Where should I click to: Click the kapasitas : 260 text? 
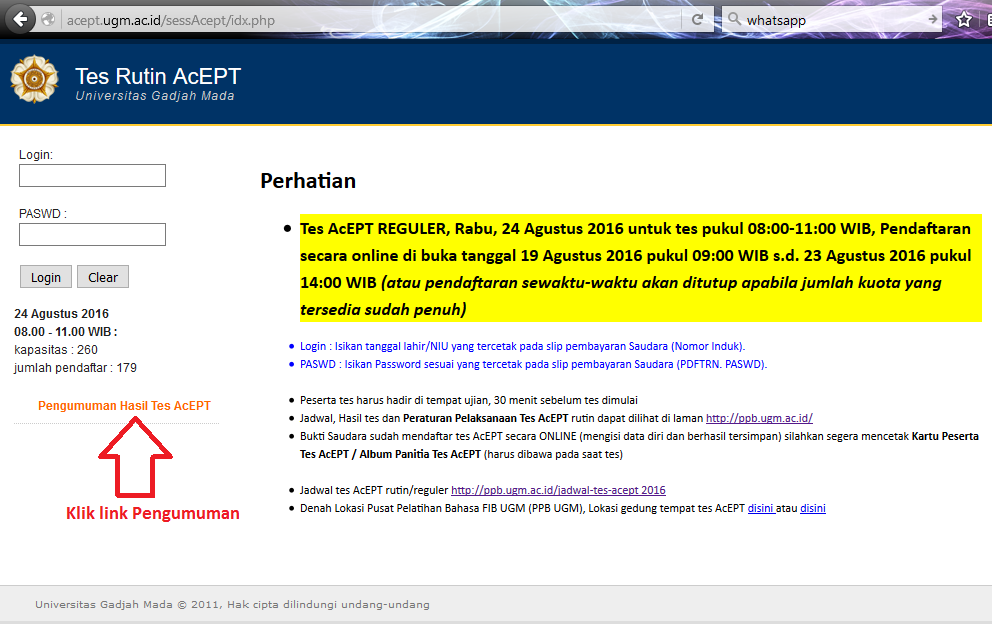coord(56,350)
